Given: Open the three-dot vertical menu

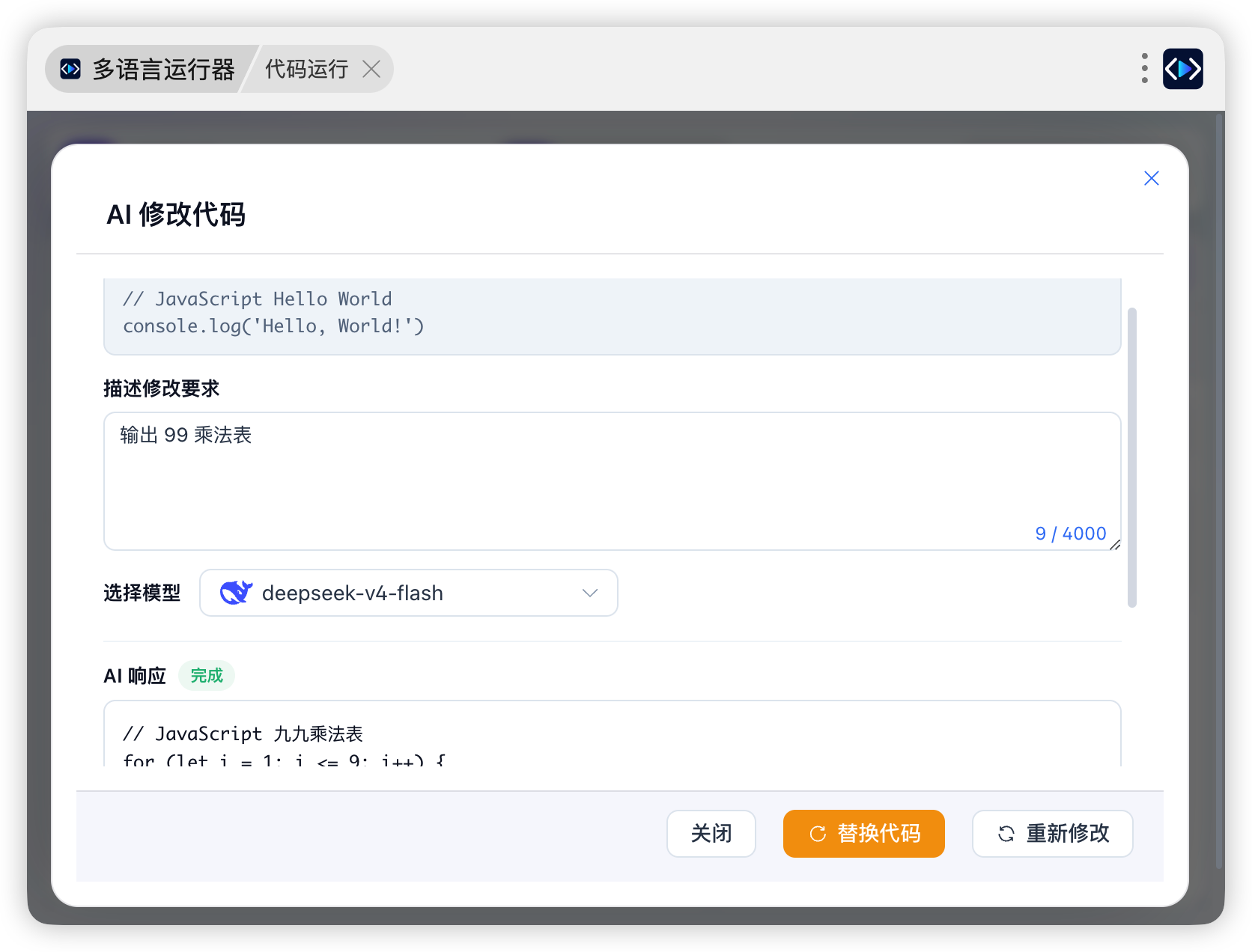Looking at the screenshot, I should [x=1144, y=68].
